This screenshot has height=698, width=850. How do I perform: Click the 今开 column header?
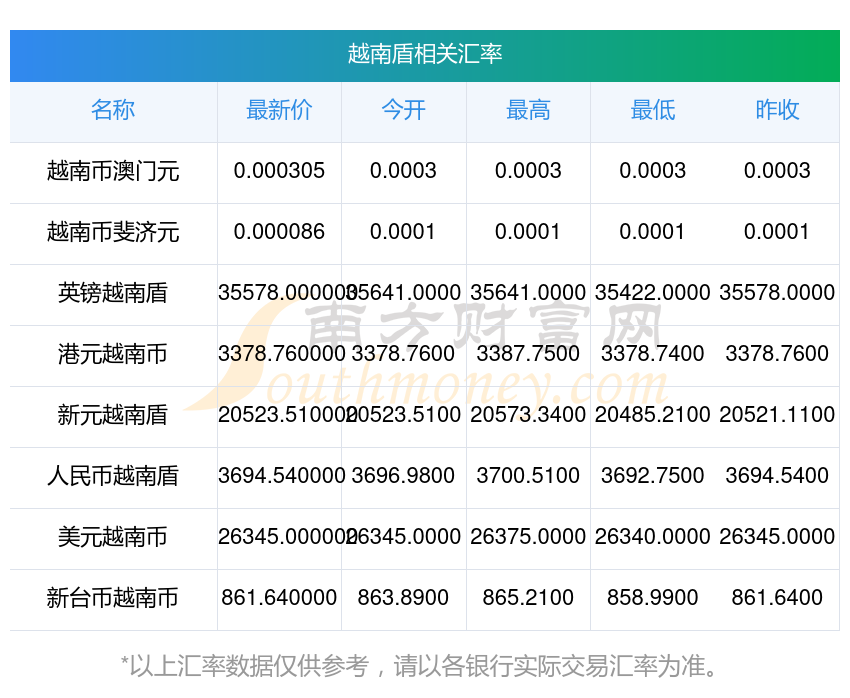[403, 110]
